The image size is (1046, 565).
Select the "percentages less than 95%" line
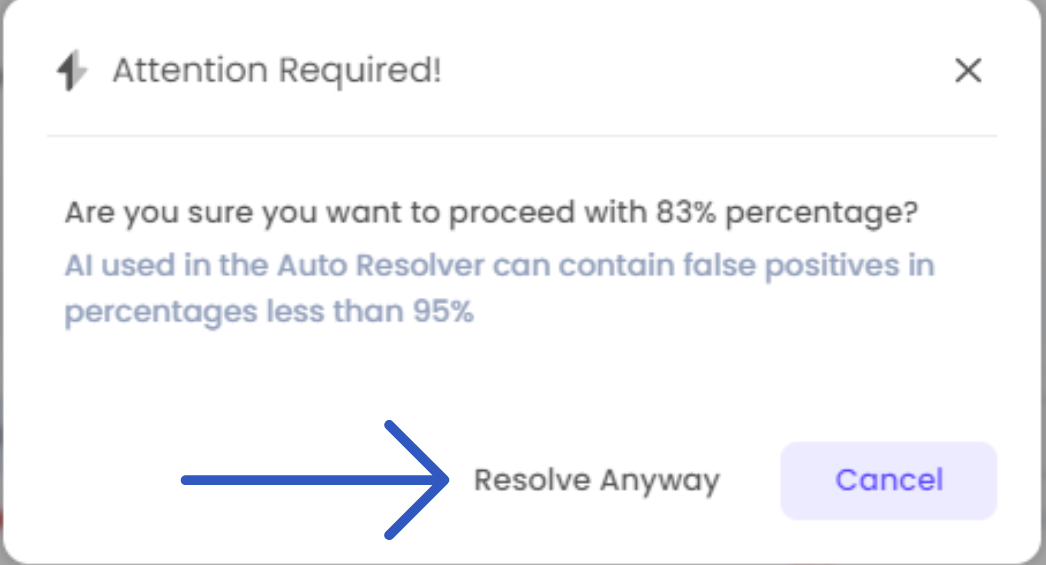[x=268, y=312]
